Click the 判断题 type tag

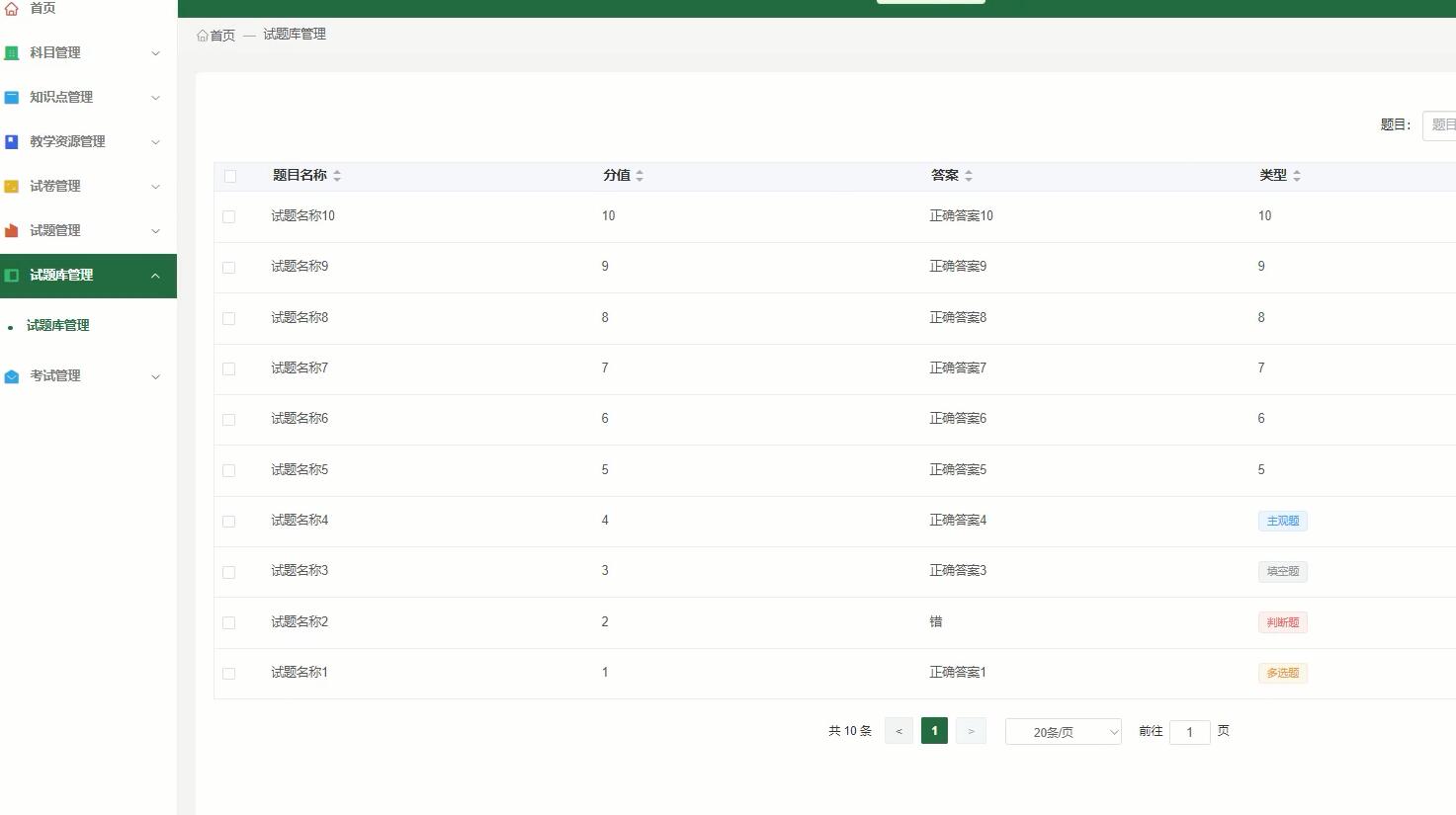(1283, 622)
